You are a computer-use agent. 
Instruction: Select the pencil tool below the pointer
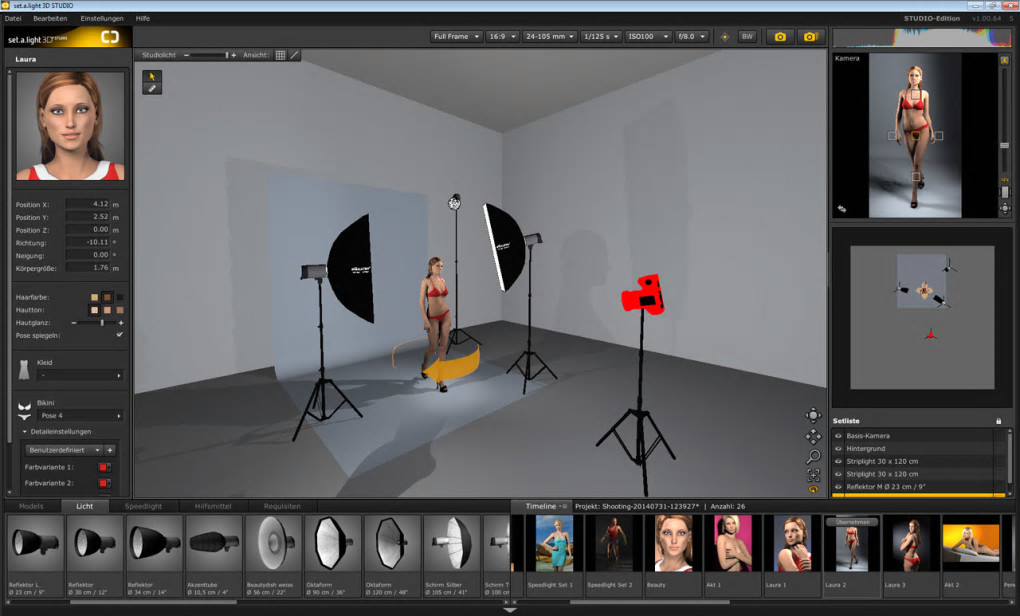click(152, 88)
